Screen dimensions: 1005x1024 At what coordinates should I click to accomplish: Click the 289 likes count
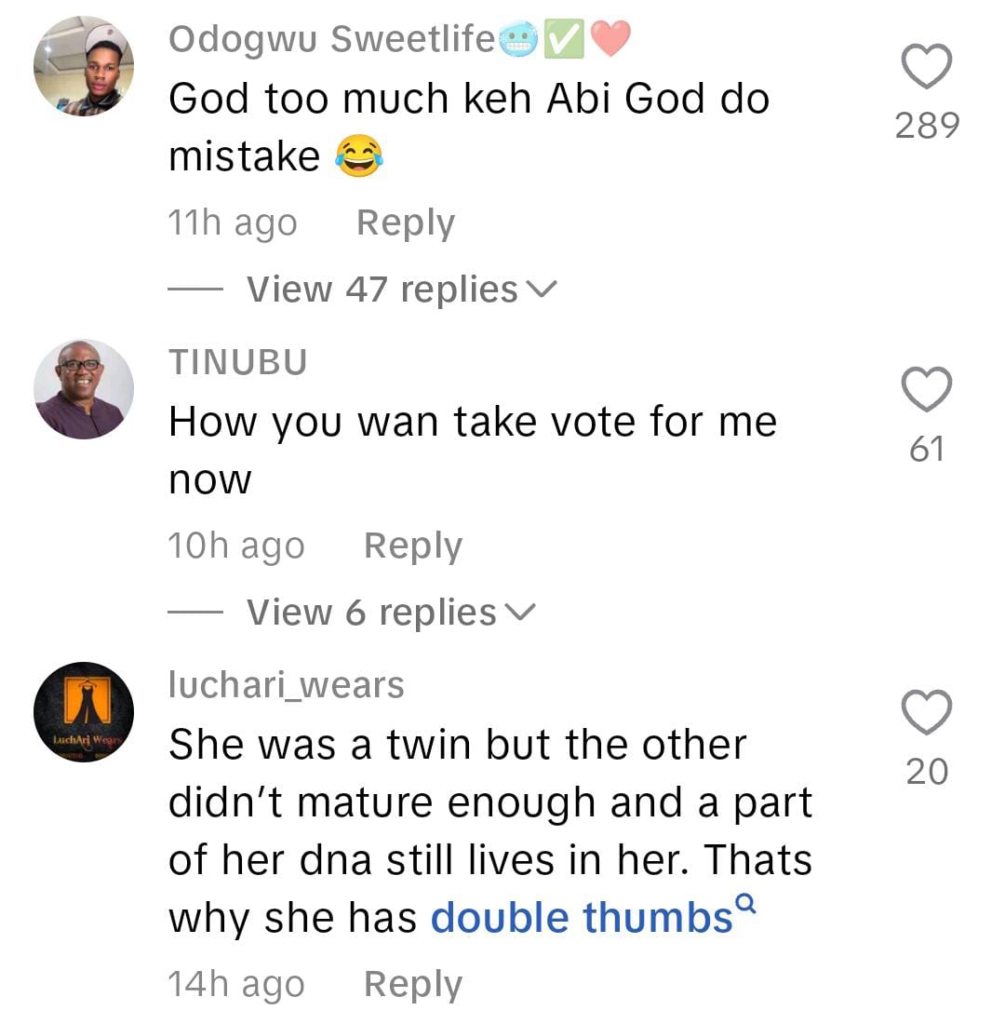tap(927, 125)
